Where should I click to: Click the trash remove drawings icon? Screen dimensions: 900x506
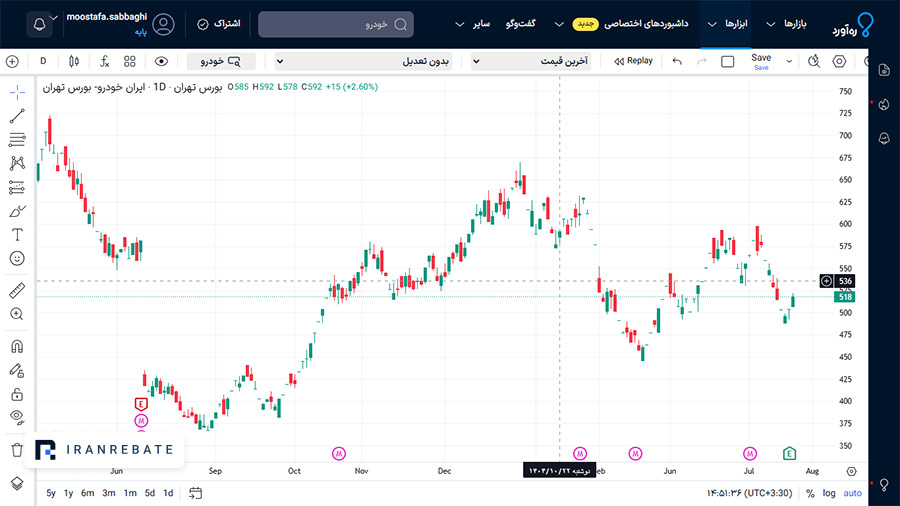17,450
